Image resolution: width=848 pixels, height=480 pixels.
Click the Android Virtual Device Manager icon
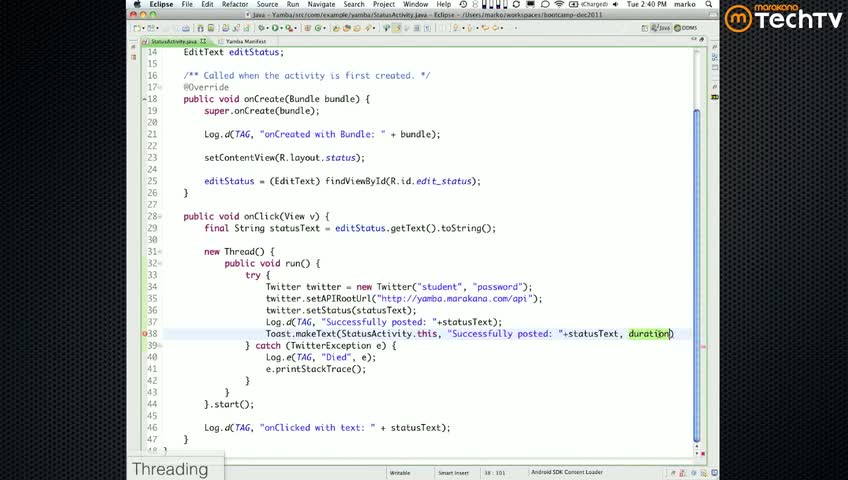pos(210,28)
